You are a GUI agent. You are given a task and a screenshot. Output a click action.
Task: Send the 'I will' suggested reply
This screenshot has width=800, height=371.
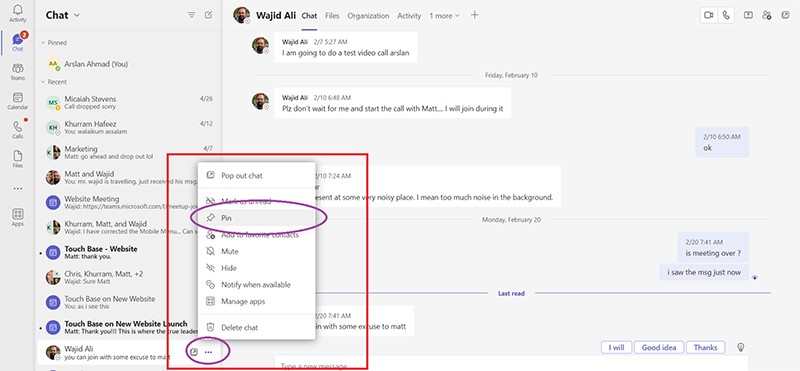click(x=616, y=348)
